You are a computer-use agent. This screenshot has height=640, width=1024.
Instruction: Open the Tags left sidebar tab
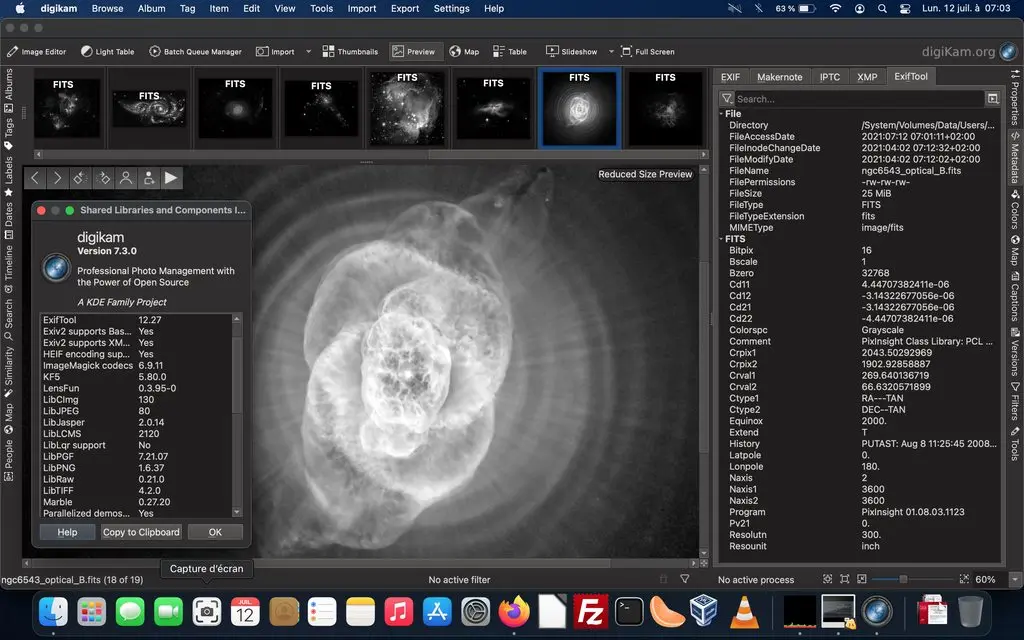click(x=8, y=133)
